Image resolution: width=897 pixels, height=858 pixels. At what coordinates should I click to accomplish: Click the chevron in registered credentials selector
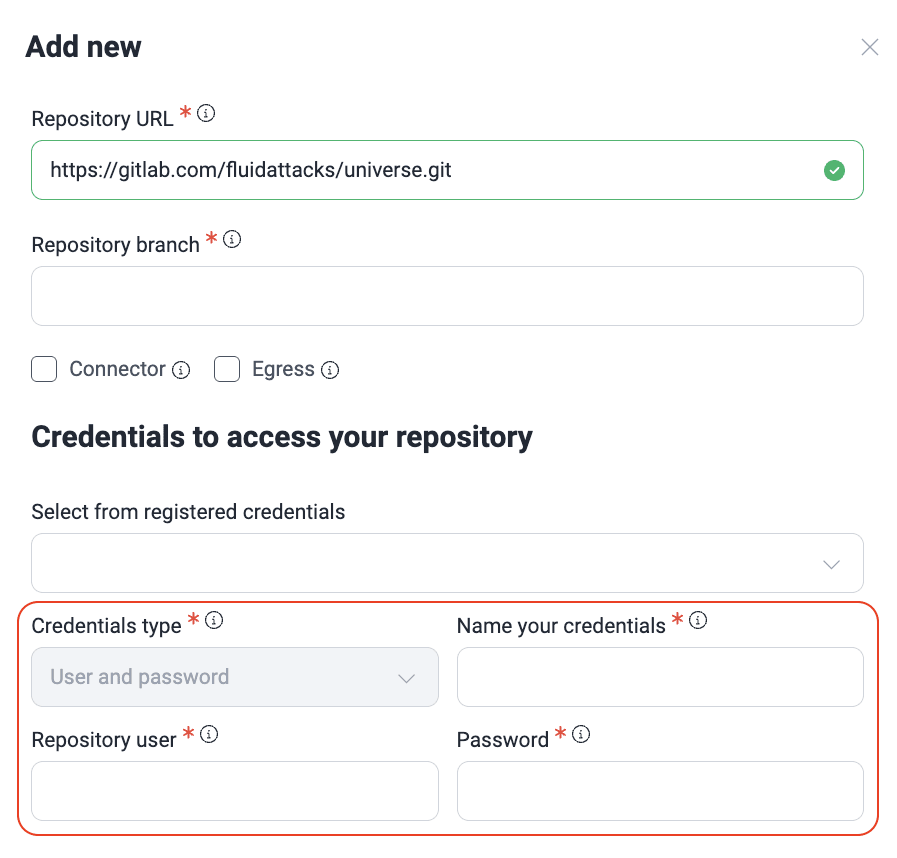click(x=831, y=564)
